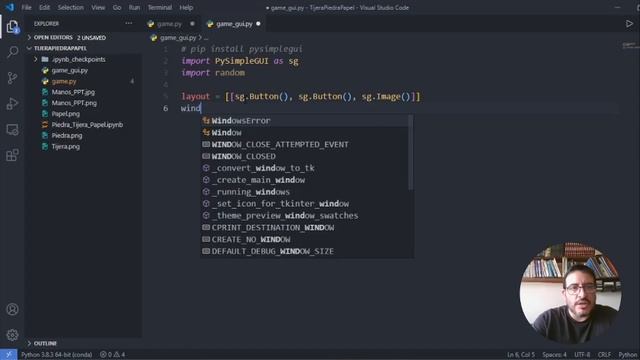Open the Explorer view in activity bar
Viewport: 640px width, 360px height.
pyautogui.click(x=12, y=27)
